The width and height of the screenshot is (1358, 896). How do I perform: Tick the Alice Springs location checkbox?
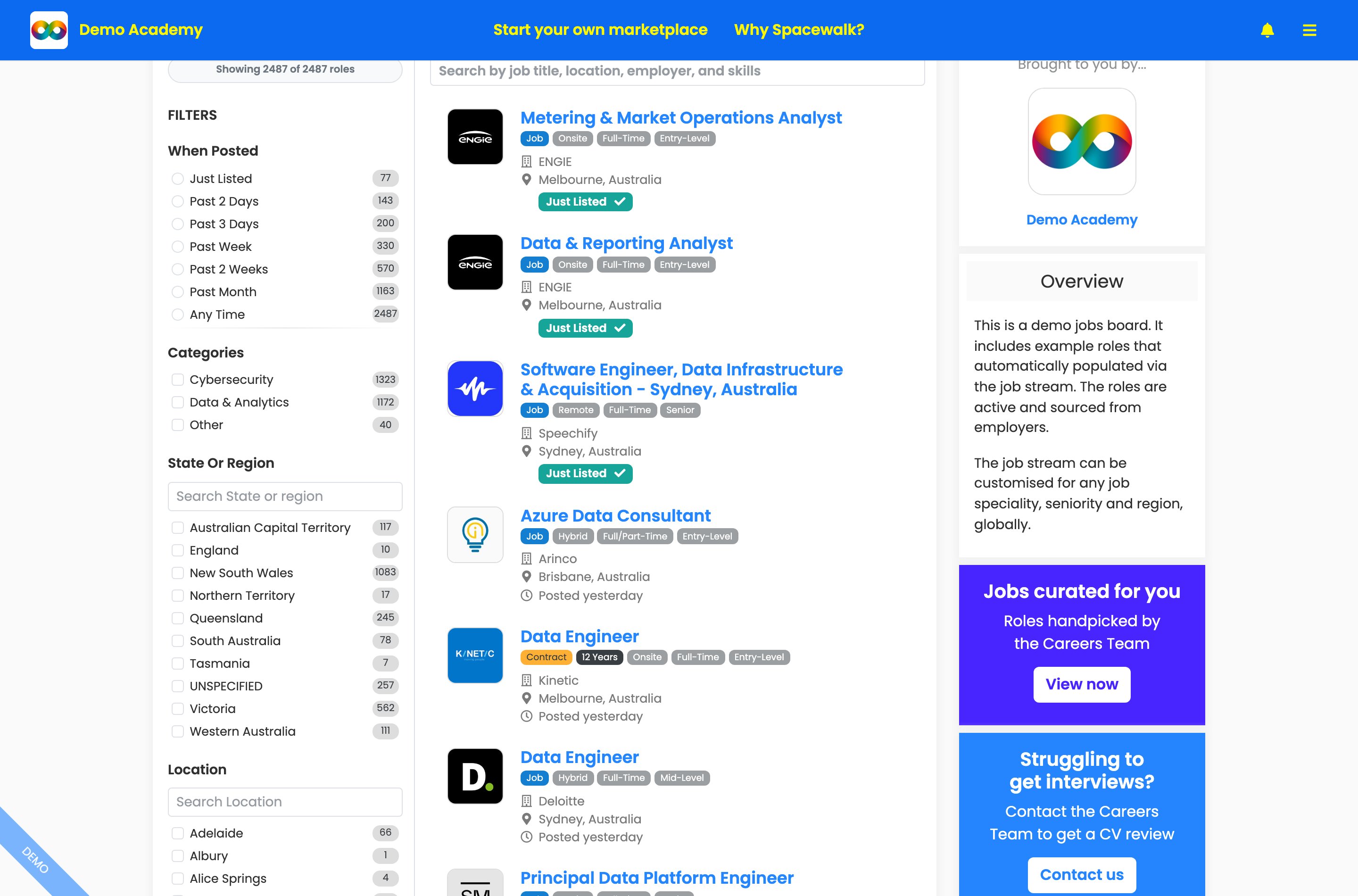178,878
